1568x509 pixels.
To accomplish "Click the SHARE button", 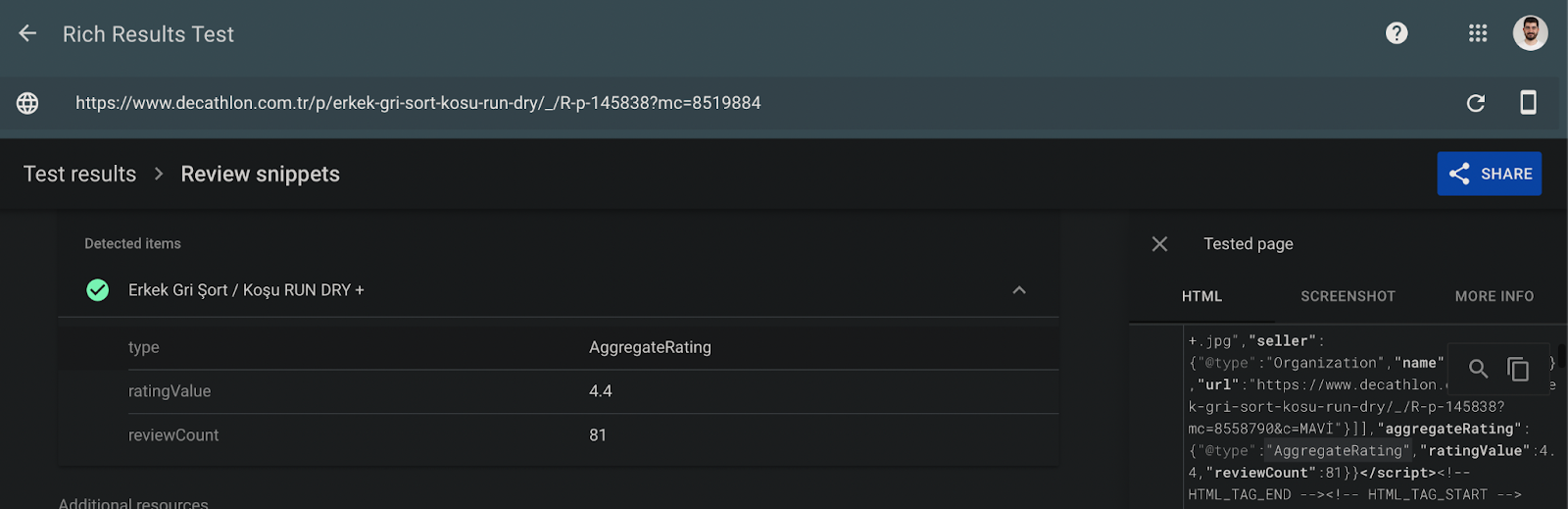I will pyautogui.click(x=1490, y=174).
